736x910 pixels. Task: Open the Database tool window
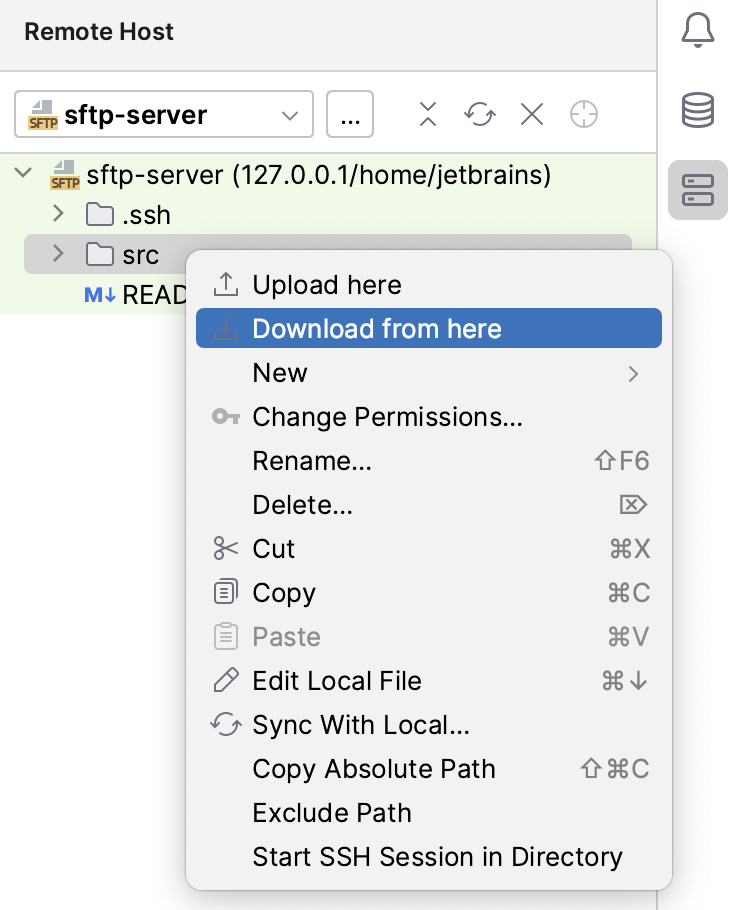click(697, 110)
